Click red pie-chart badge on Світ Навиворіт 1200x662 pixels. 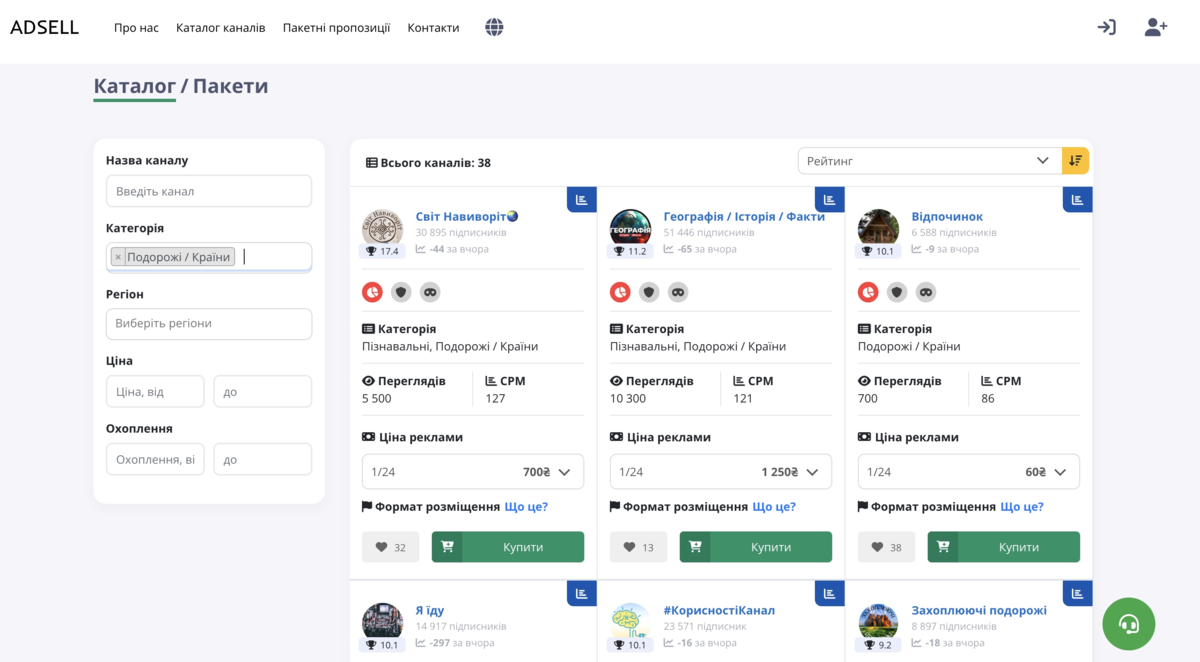pos(372,292)
